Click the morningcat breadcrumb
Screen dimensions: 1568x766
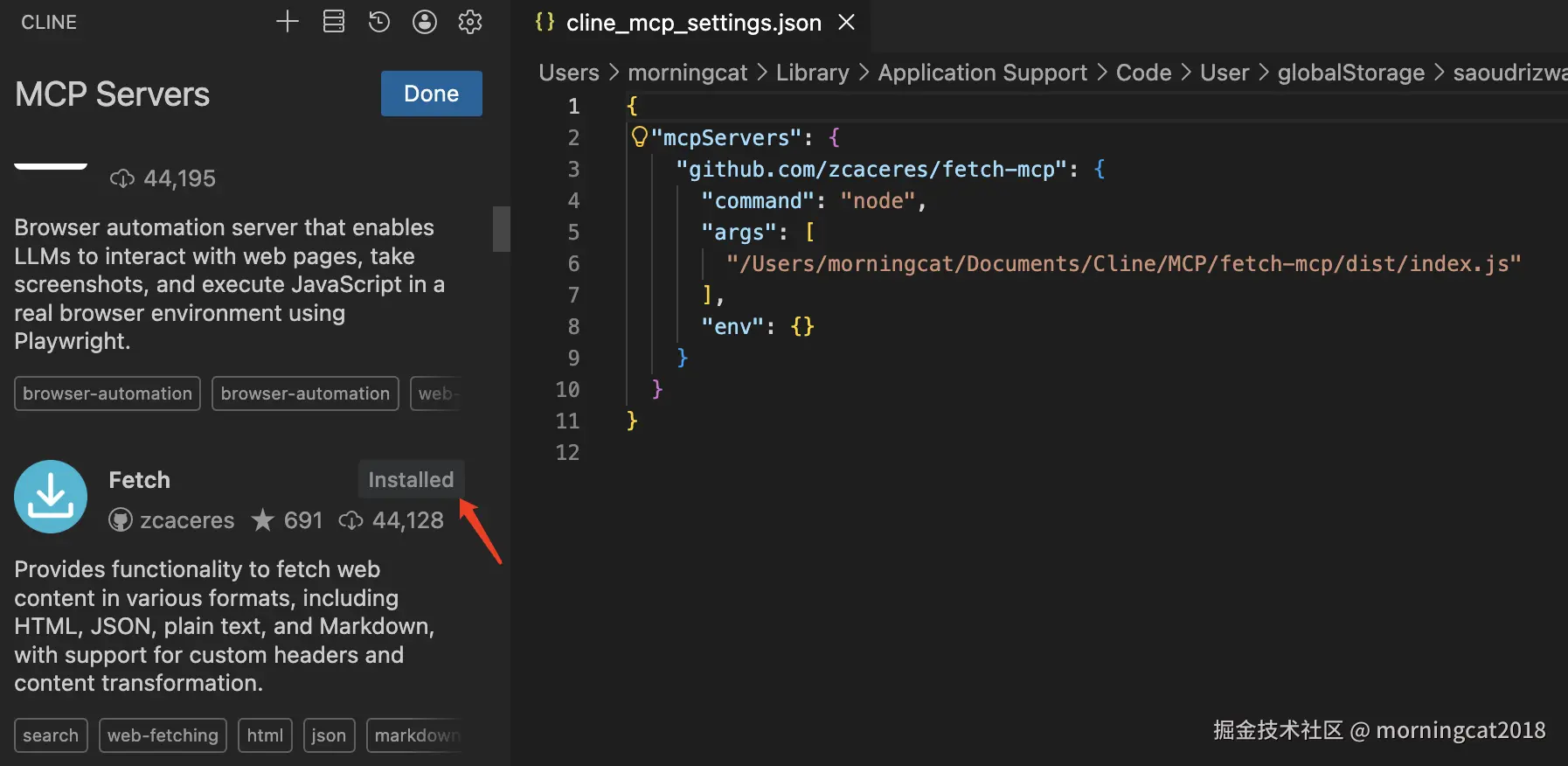pos(688,73)
